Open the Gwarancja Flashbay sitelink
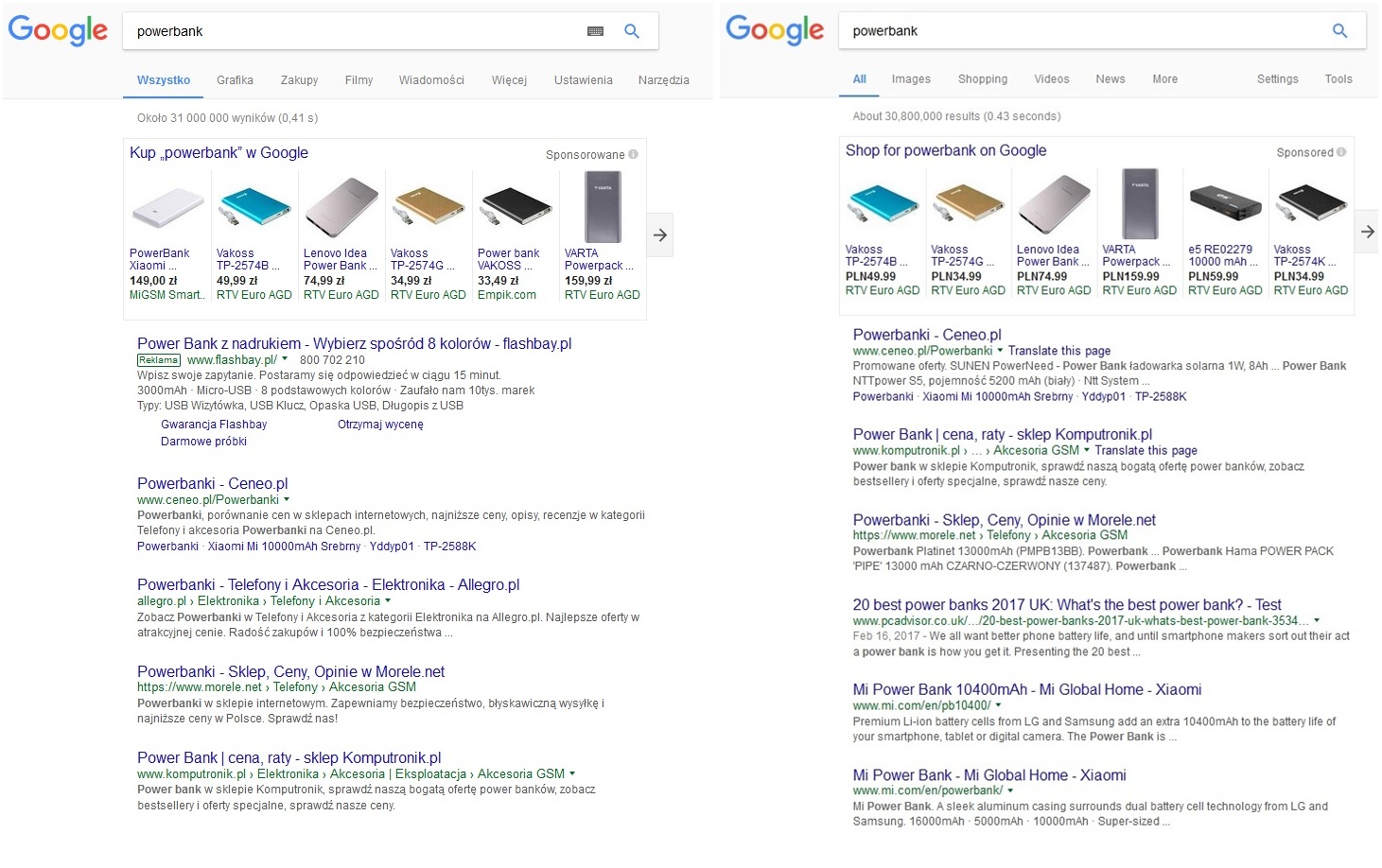Screen dimensions: 1382x868 [214, 425]
